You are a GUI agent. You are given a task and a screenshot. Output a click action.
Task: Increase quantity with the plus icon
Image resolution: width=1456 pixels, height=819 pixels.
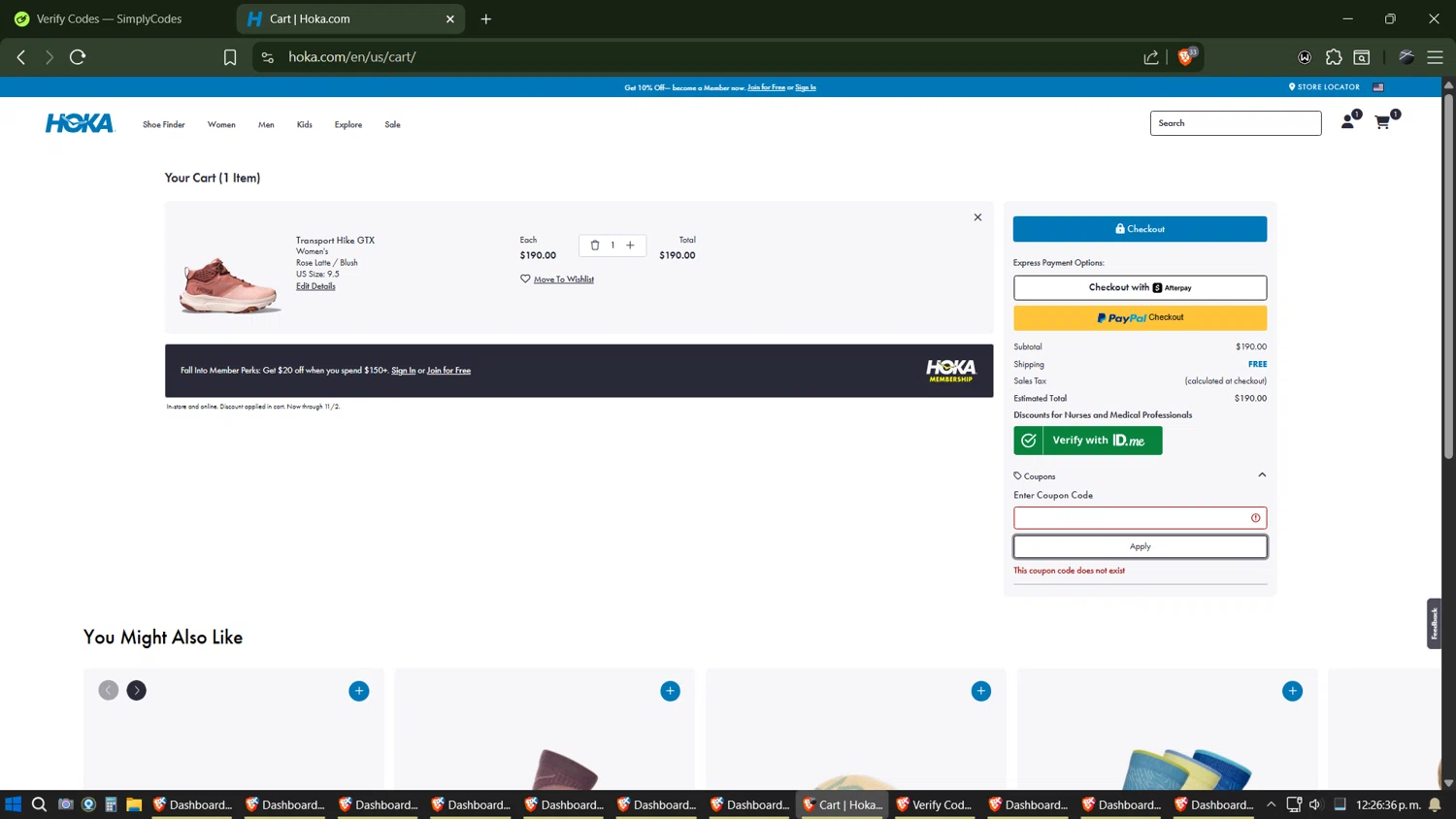click(x=630, y=246)
